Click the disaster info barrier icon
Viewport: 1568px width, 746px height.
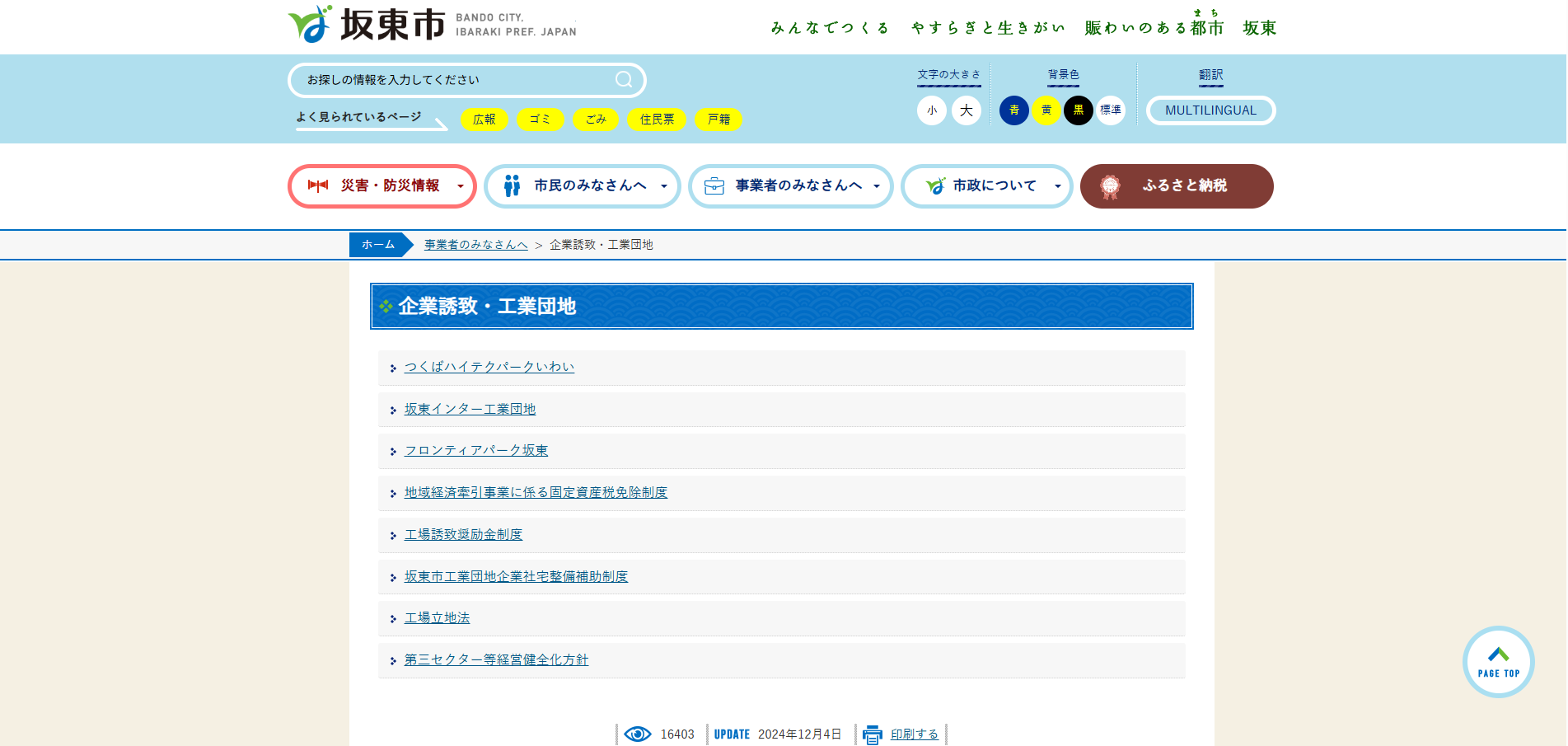click(318, 185)
